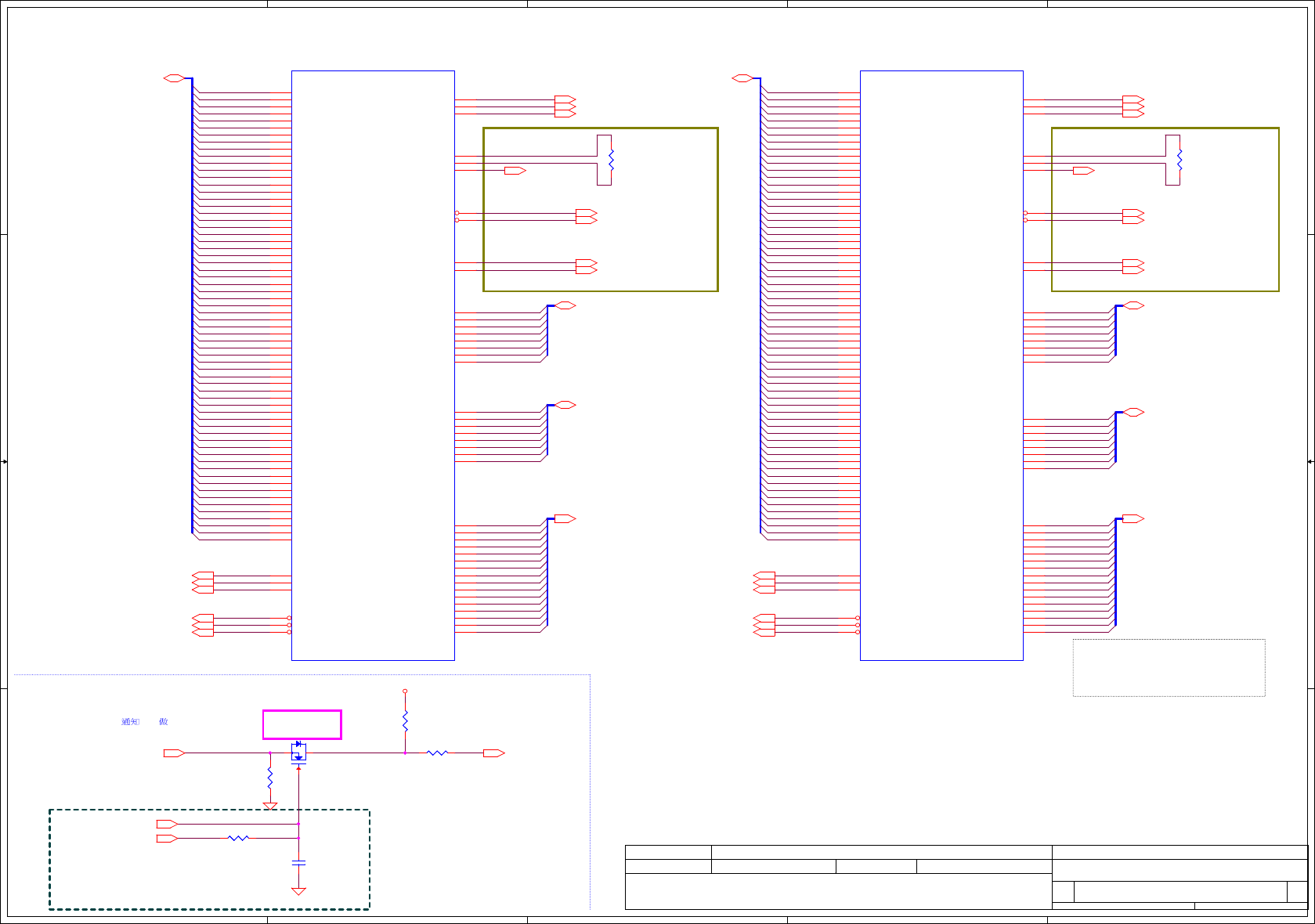The width and height of the screenshot is (1315, 924).
Task: Click the Chinese character 做
Action: [164, 721]
